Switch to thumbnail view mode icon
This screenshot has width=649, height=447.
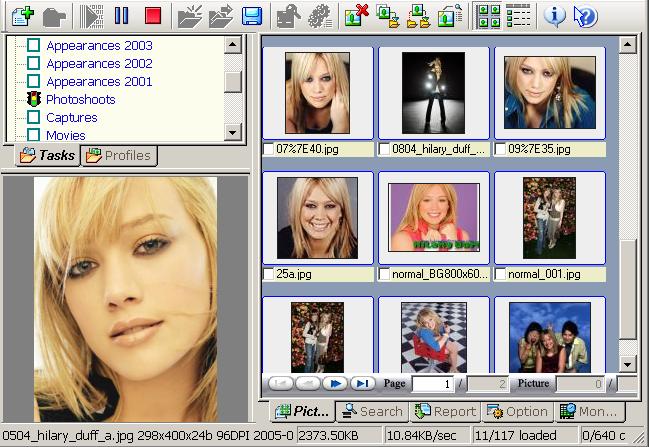pos(489,15)
